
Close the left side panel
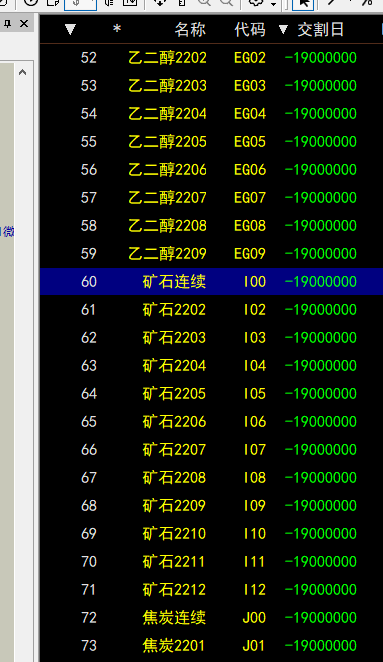click(24, 24)
